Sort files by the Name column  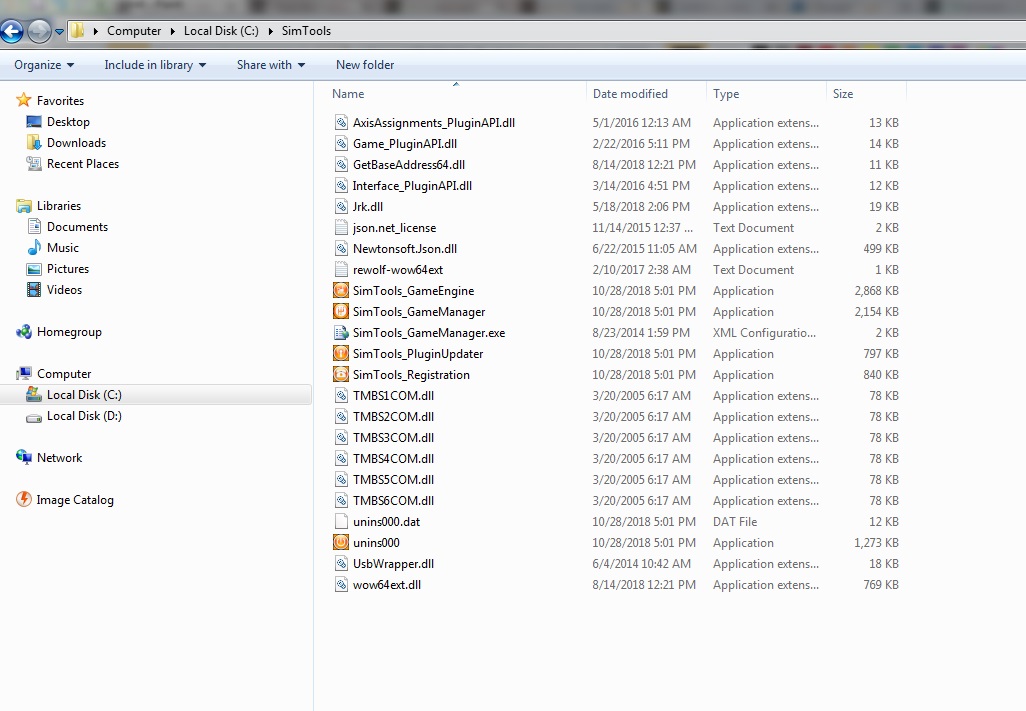tap(456, 94)
